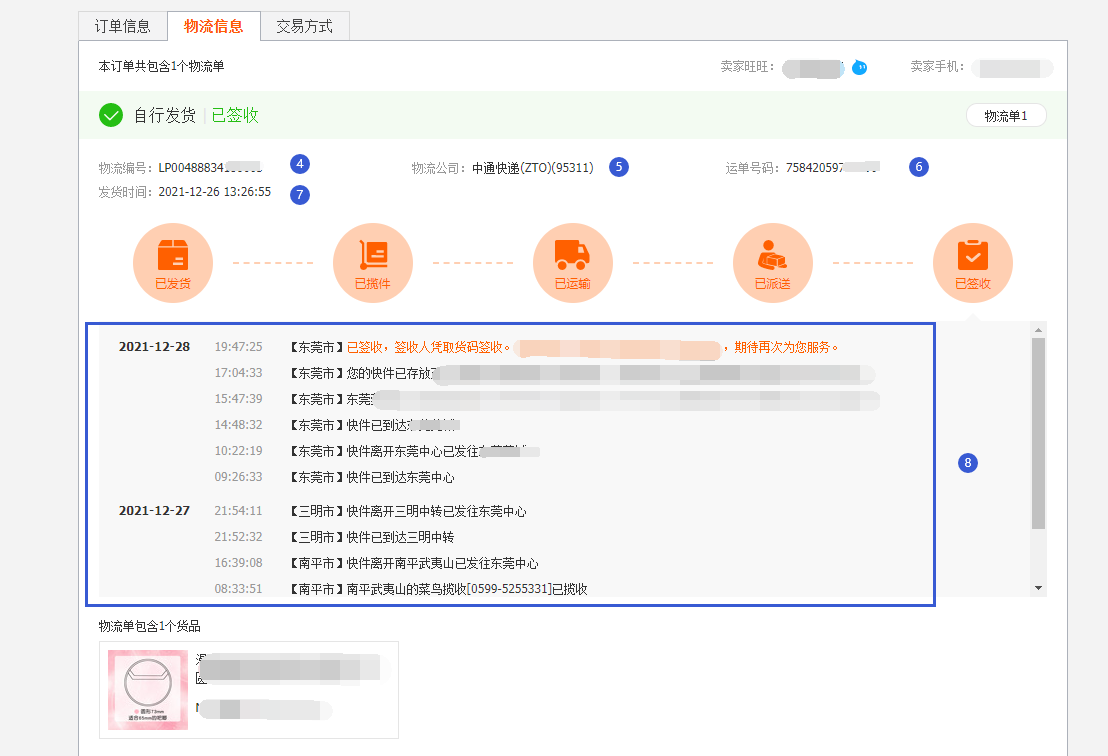Image resolution: width=1108 pixels, height=756 pixels.
Task: Click the blue Wangwang chat icon
Action: (859, 68)
